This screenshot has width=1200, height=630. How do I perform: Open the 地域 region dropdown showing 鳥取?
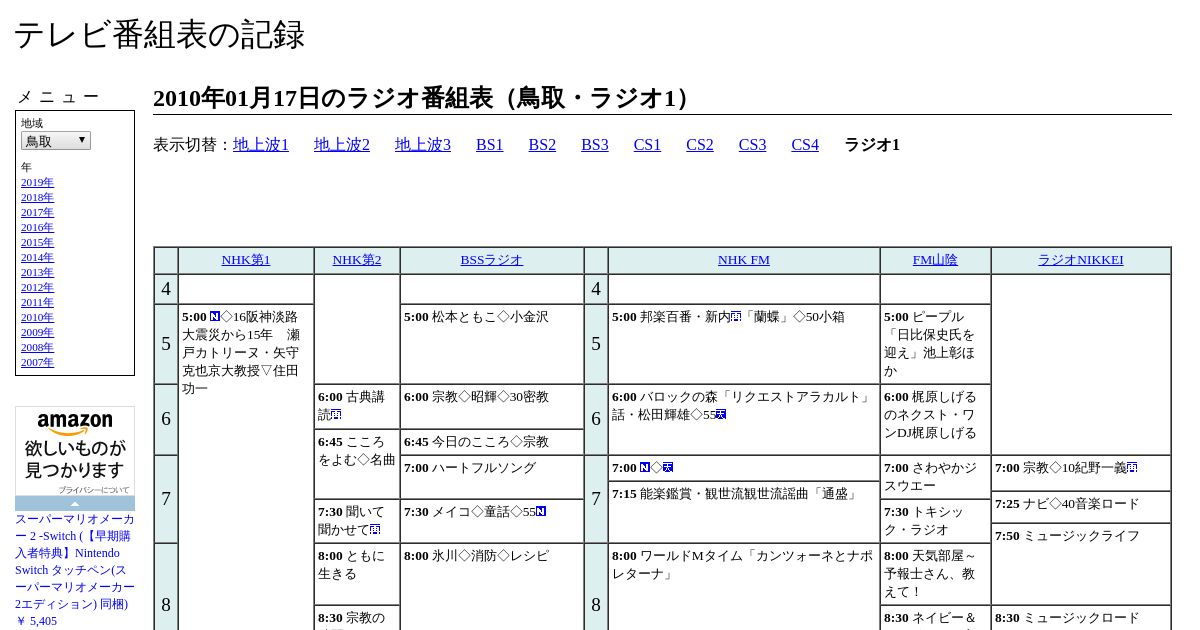[56, 141]
